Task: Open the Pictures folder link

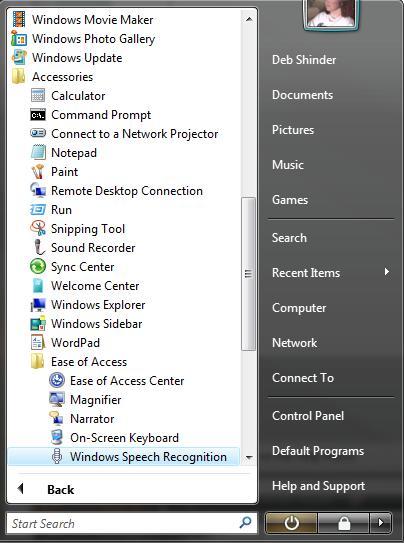Action: (293, 130)
